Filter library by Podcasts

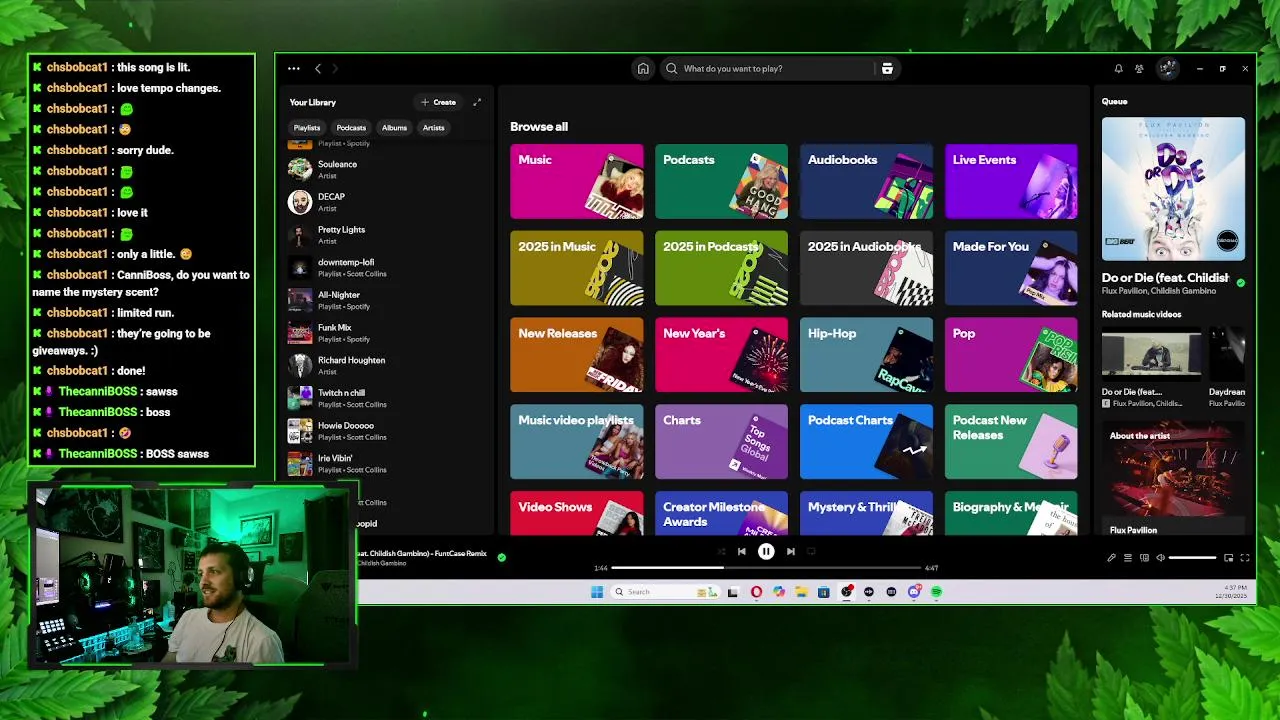pyautogui.click(x=351, y=128)
